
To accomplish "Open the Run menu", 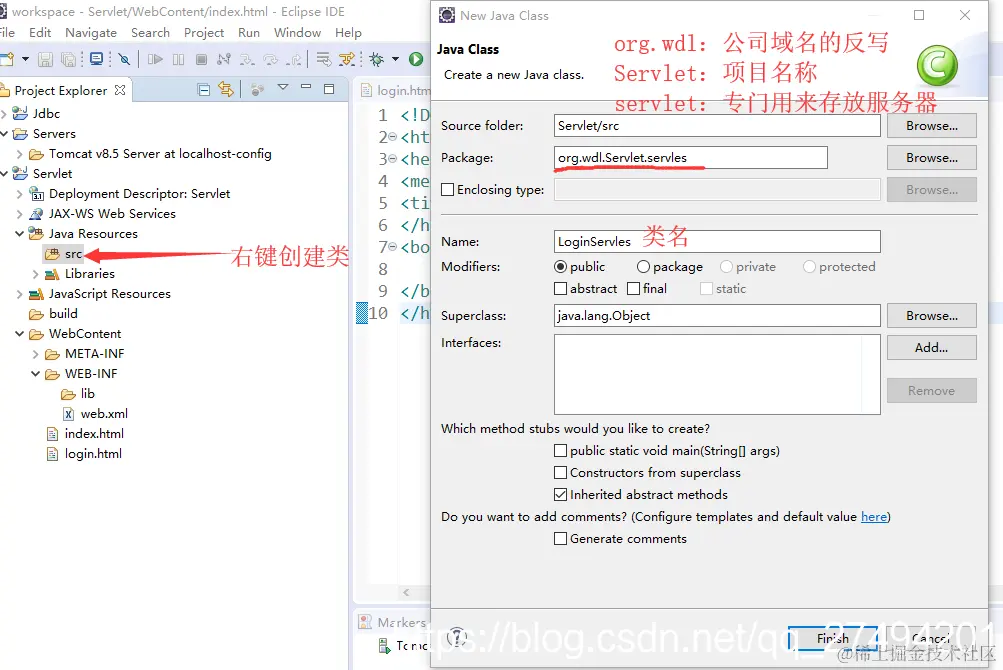I will click(x=249, y=33).
